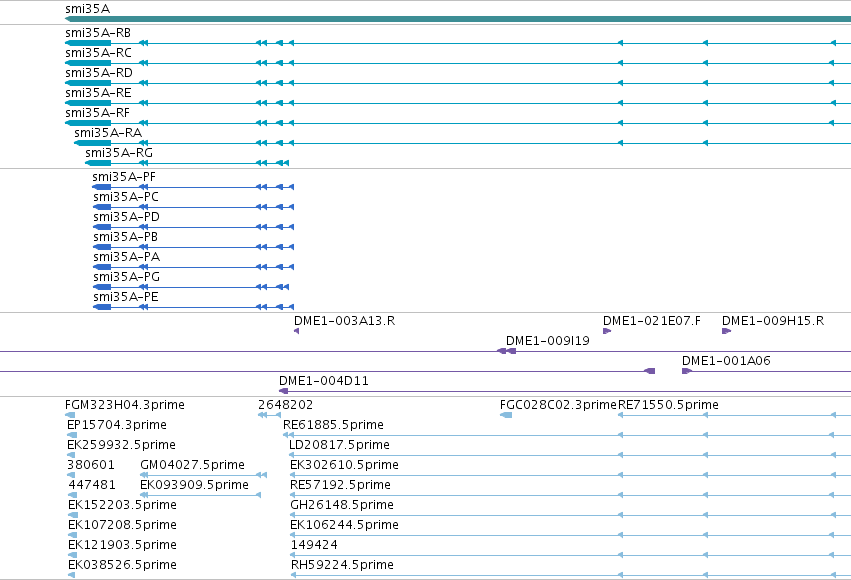Image resolution: width=851 pixels, height=580 pixels.
Task: Select the DME1-004D11 feature label
Action: (324, 381)
